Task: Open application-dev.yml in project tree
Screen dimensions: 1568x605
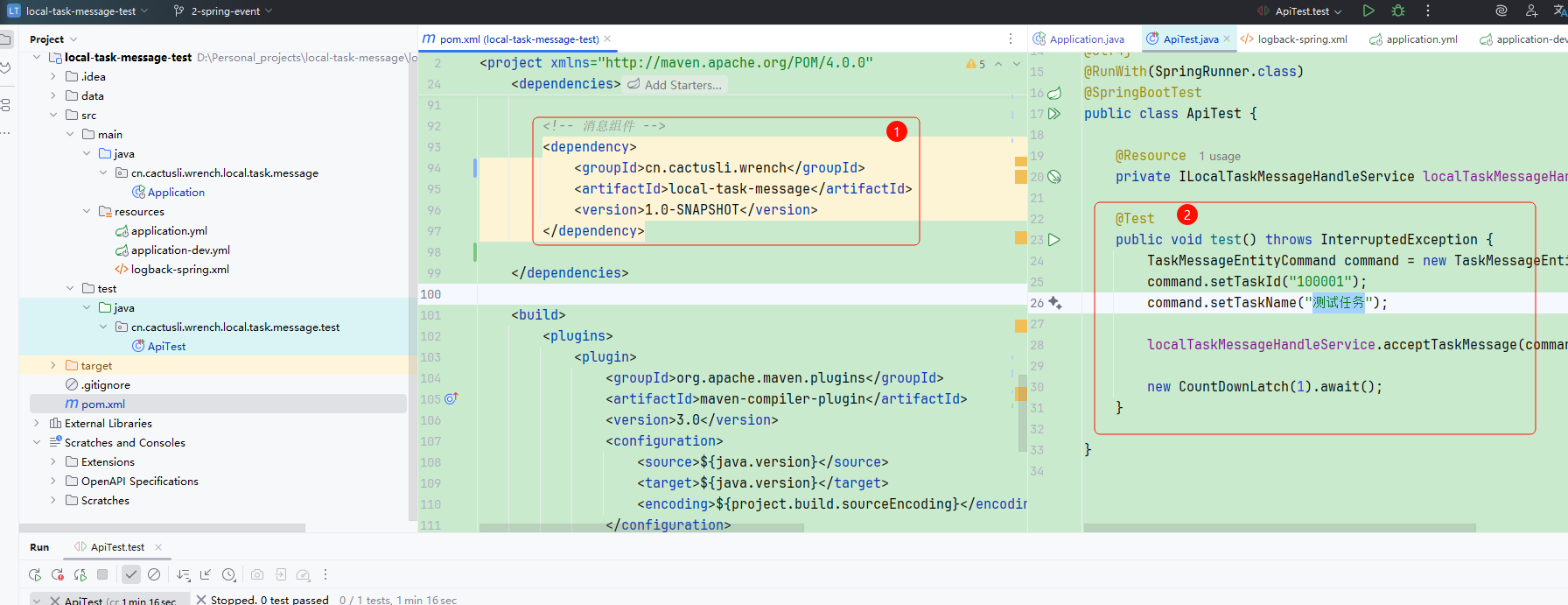Action: 179,250
